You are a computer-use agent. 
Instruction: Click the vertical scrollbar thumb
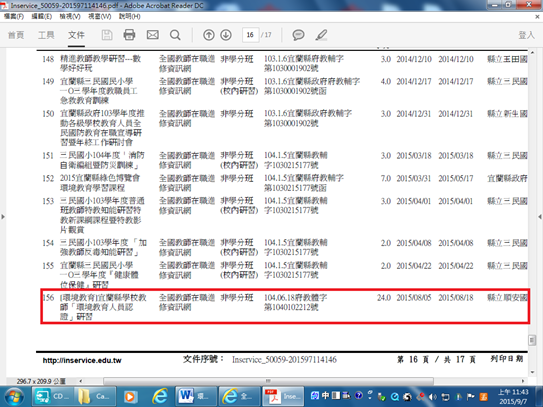click(x=532, y=340)
